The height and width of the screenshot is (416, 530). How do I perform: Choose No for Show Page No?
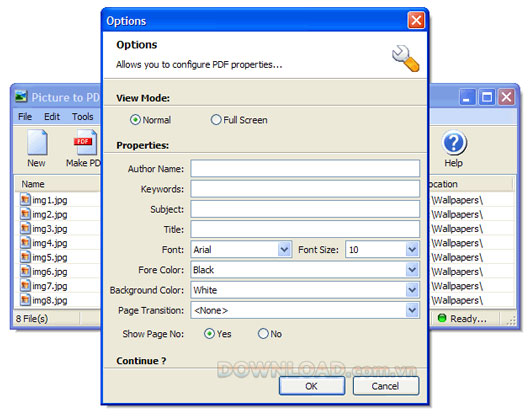point(263,334)
